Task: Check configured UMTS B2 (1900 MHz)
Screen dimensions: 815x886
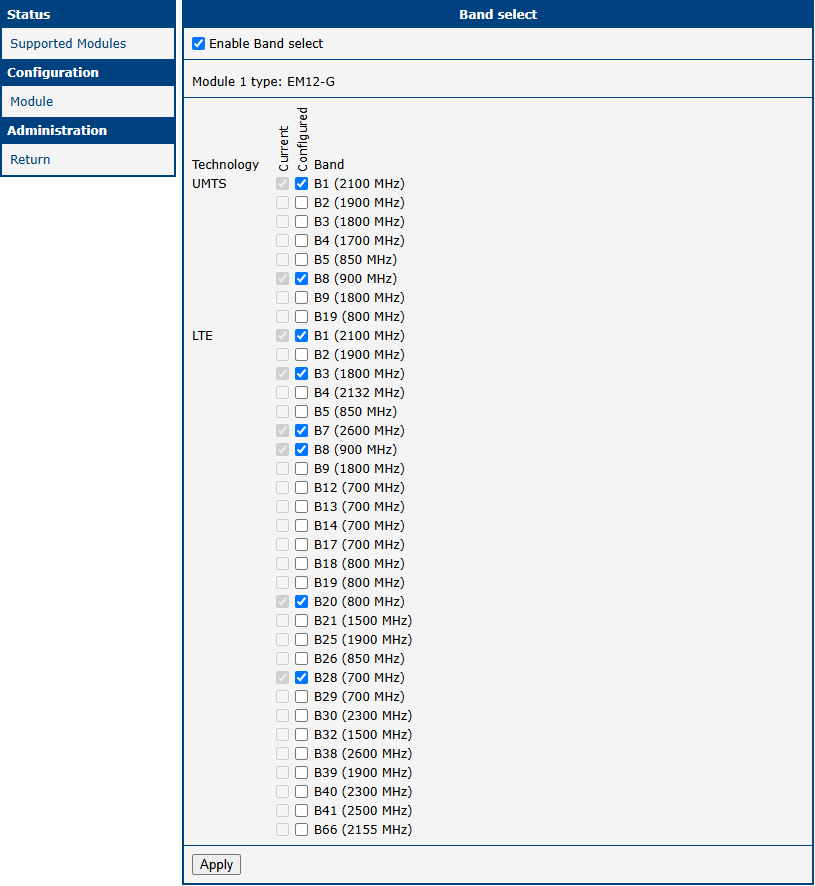Action: click(302, 203)
